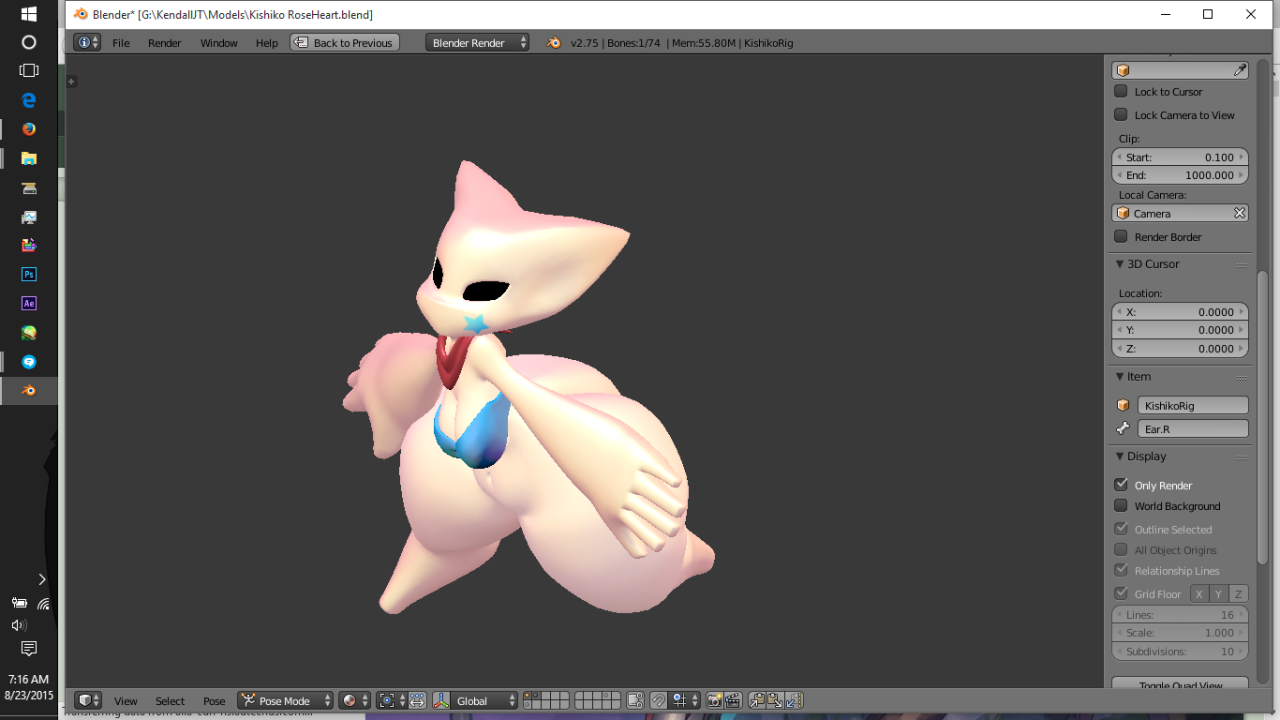
Task: Open Microsoft Edge from the taskbar
Action: tap(29, 100)
